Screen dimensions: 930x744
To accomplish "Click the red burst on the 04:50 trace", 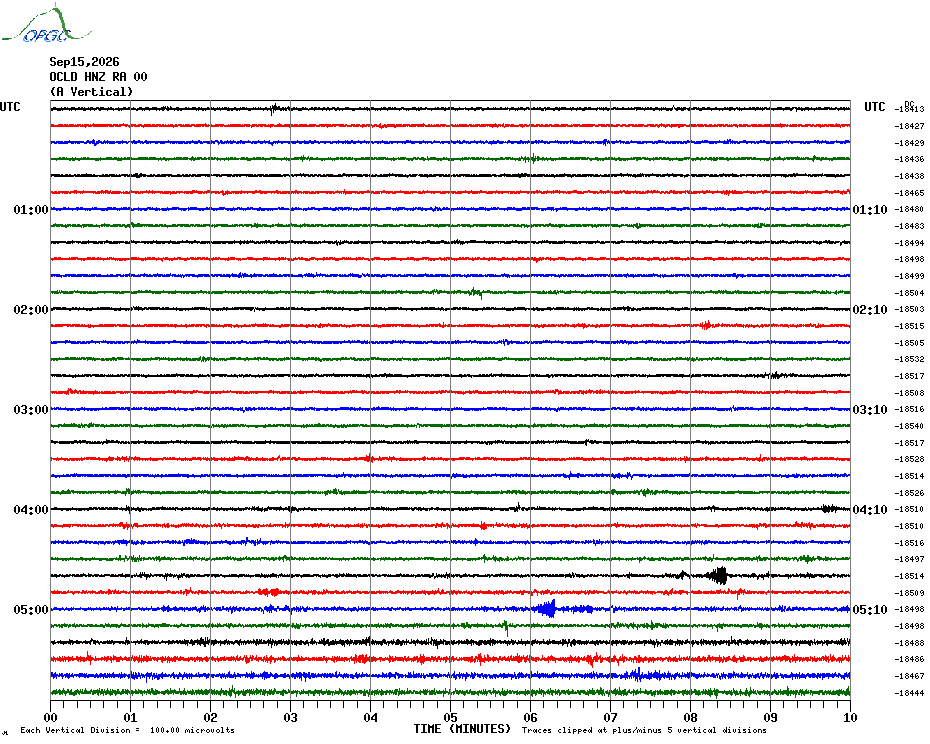I will click(269, 592).
